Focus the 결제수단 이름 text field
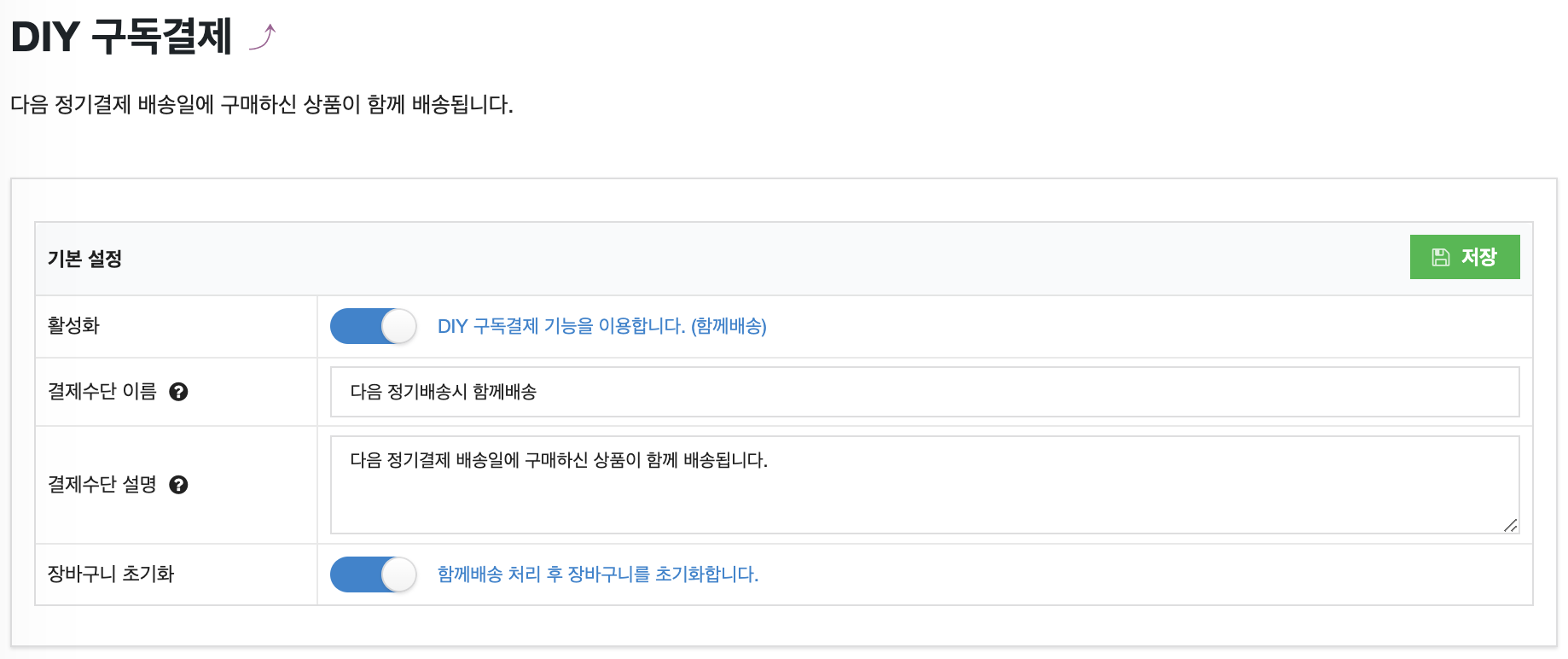This screenshot has height=659, width=1568. pyautogui.click(x=924, y=392)
